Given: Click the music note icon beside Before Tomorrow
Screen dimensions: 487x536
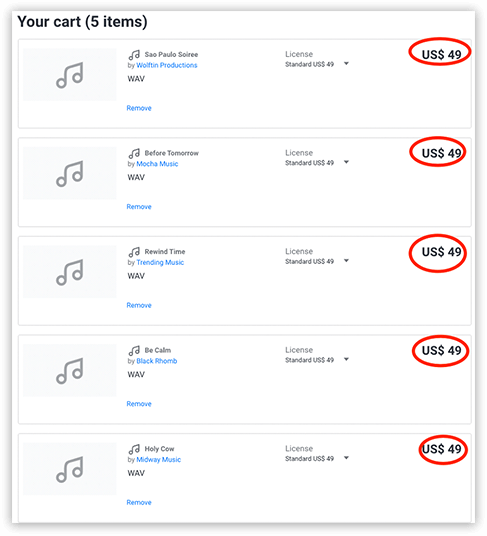Looking at the screenshot, I should (134, 153).
